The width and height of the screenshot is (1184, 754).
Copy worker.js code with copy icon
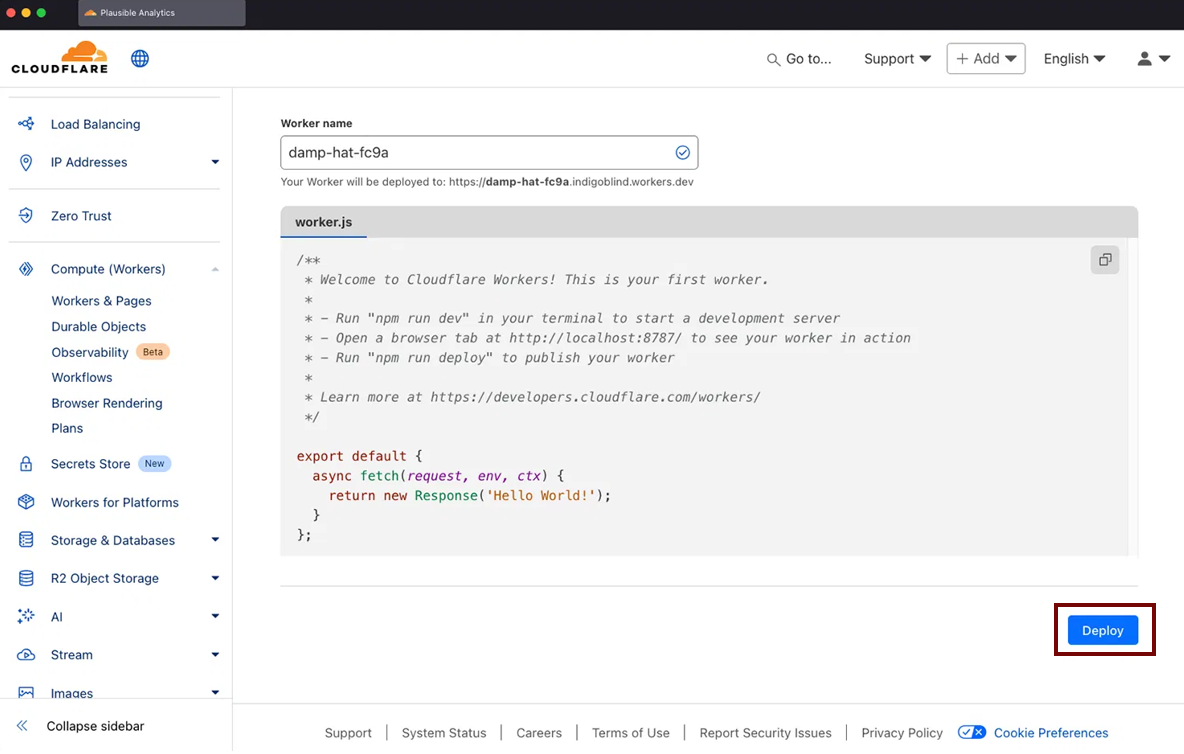click(1105, 260)
